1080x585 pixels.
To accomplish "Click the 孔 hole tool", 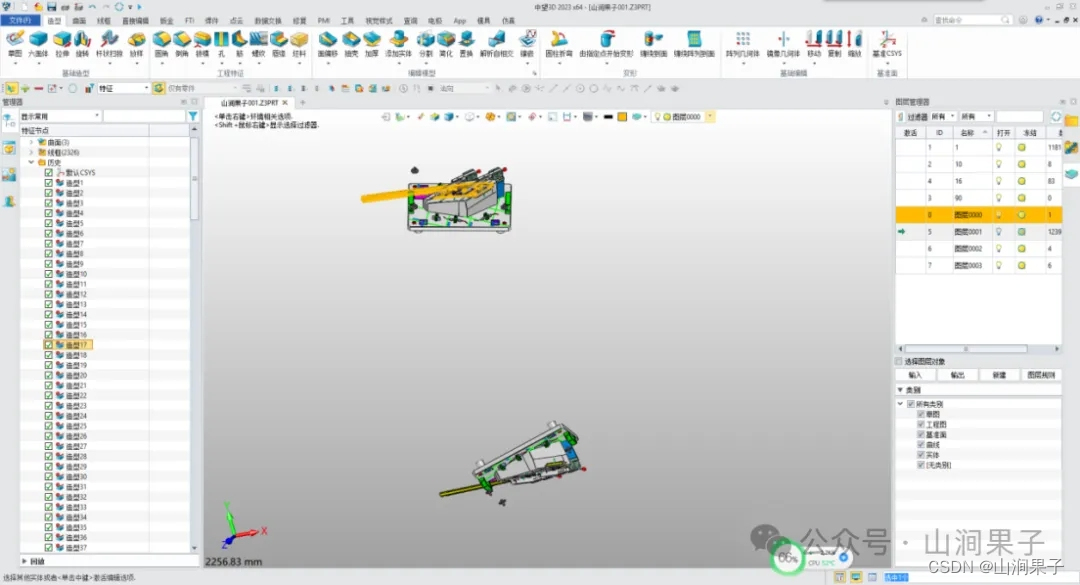I will coord(221,43).
